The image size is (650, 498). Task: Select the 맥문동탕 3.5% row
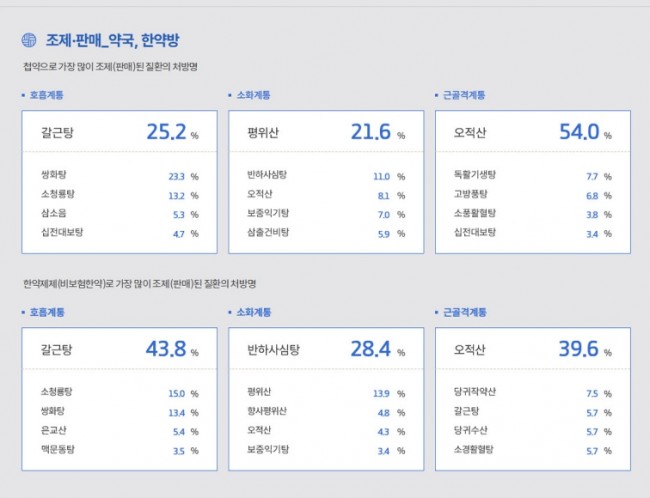(x=118, y=450)
